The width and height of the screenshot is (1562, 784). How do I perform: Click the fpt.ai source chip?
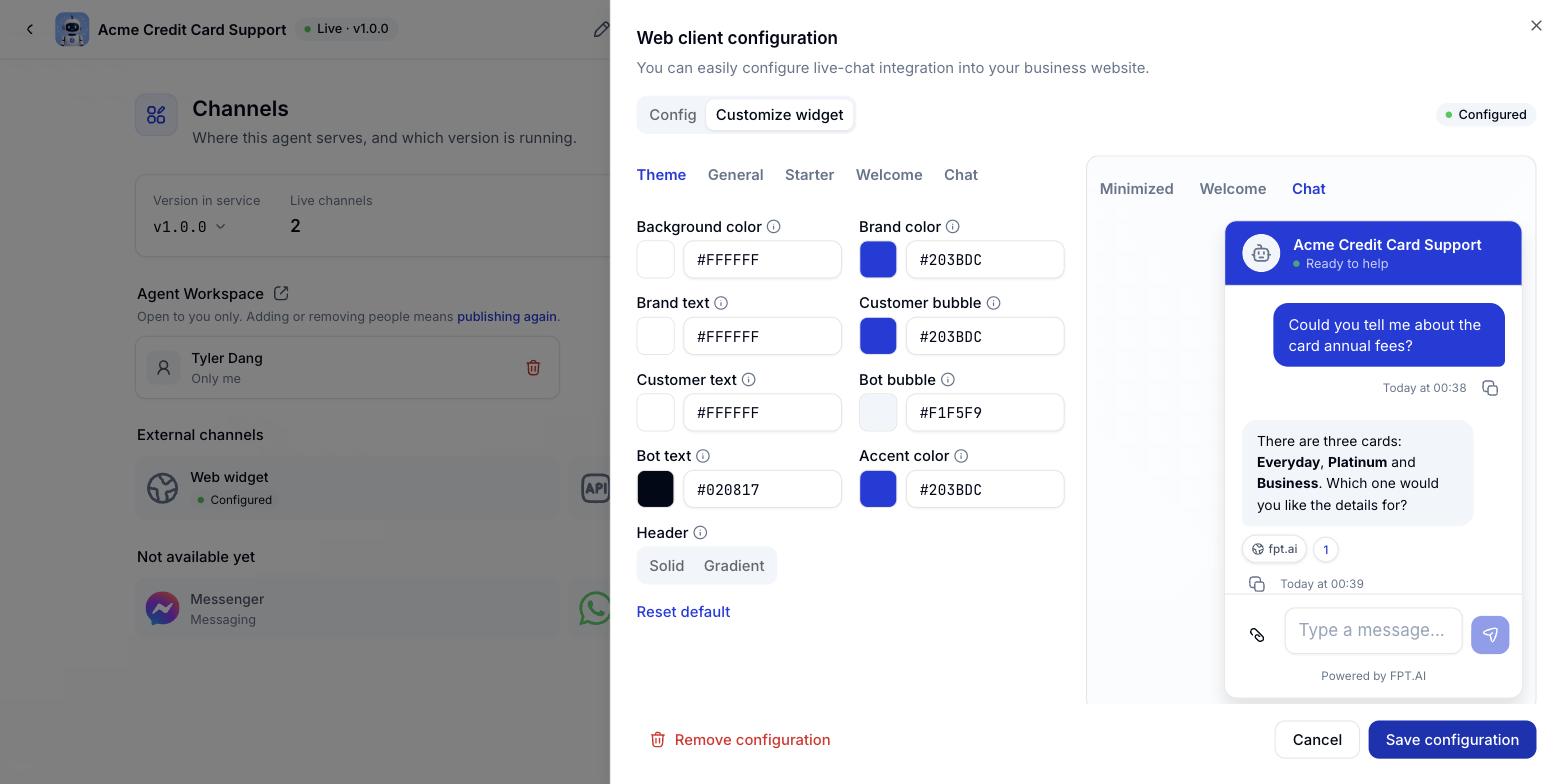click(1274, 549)
